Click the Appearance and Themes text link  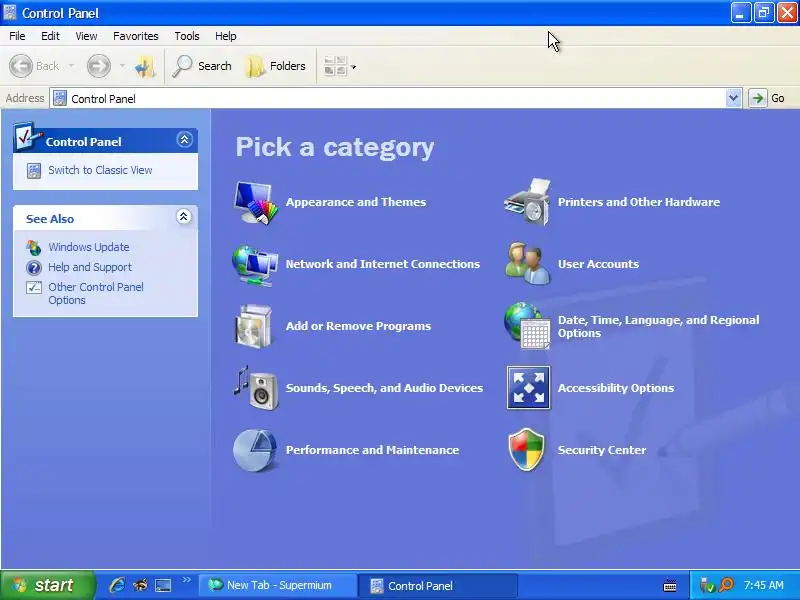[356, 202]
